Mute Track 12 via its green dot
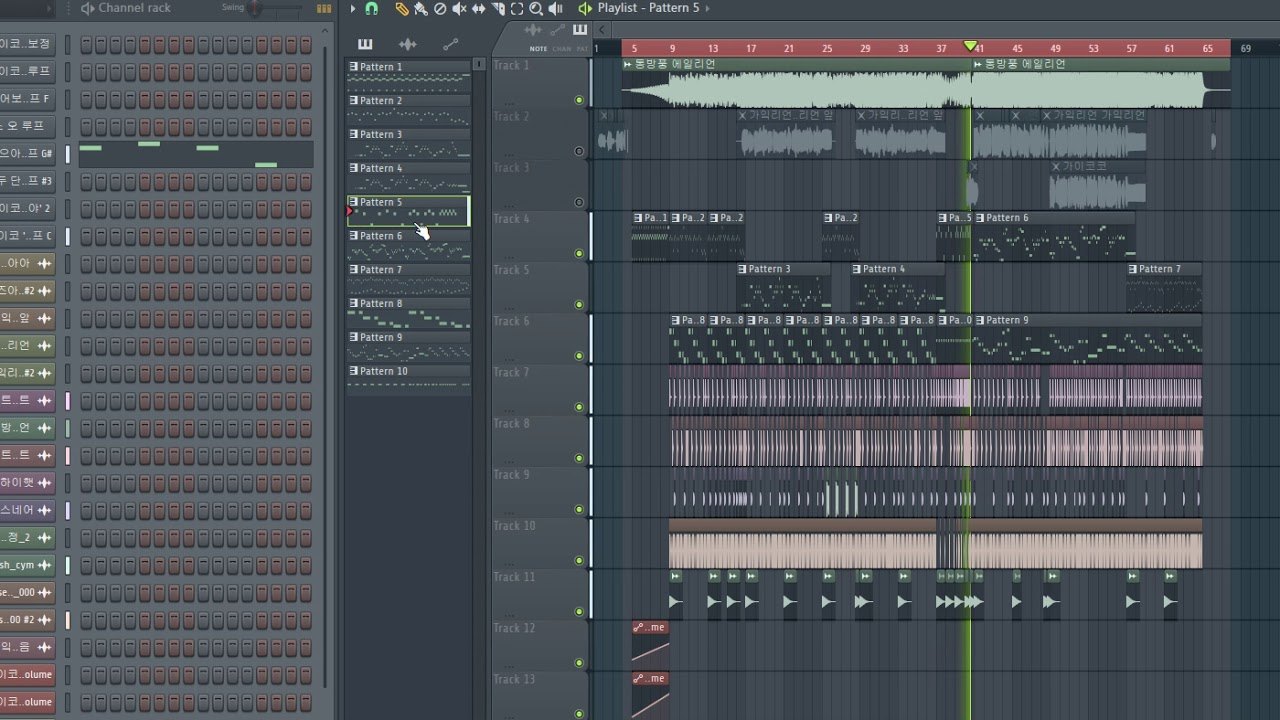Viewport: 1280px width, 720px height. pos(579,662)
